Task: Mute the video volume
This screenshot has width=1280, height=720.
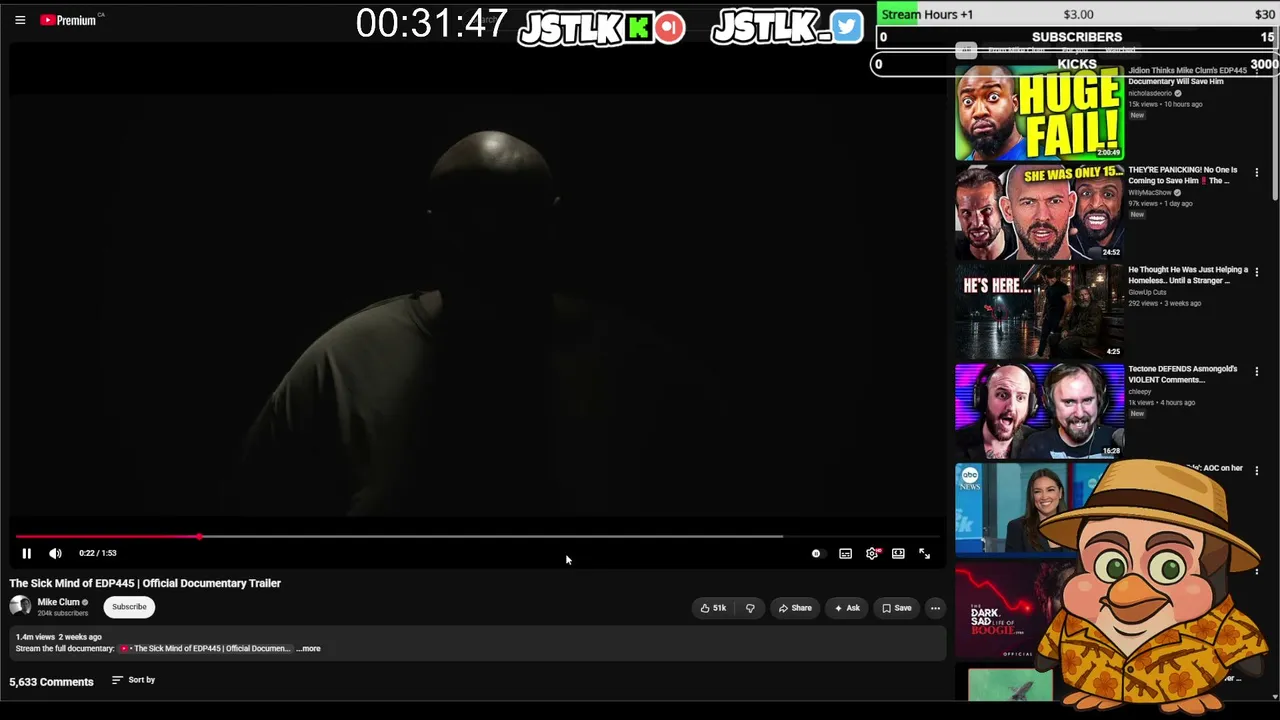Action: 55,553
